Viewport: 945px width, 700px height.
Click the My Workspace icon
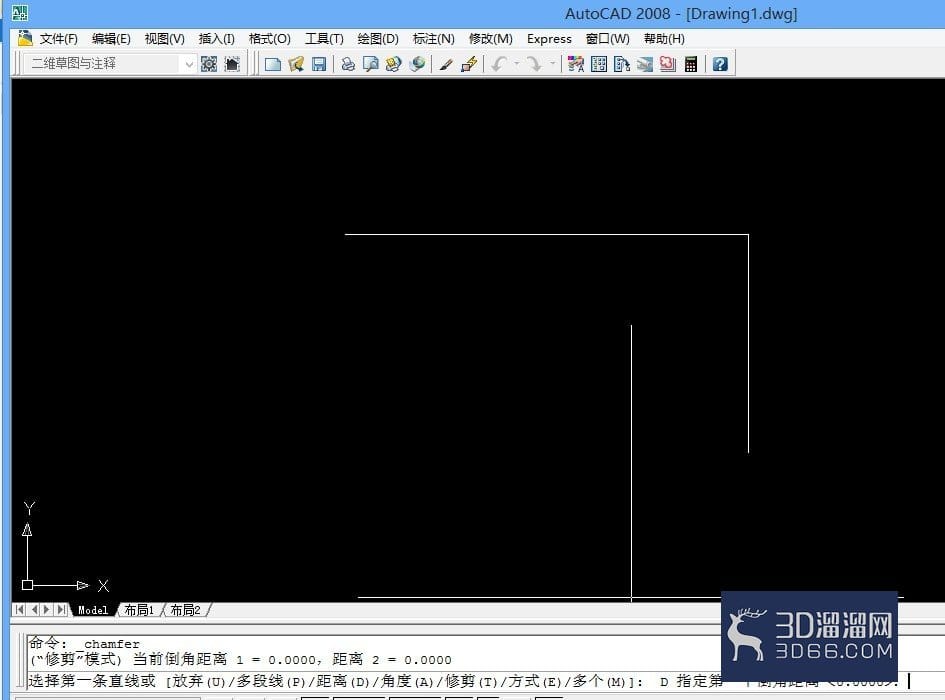[x=232, y=64]
